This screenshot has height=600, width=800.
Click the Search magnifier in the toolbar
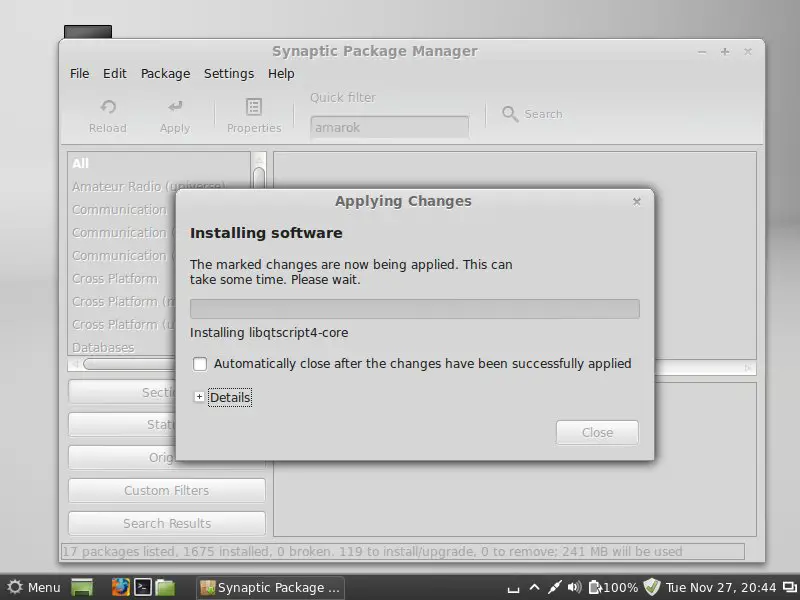coord(510,114)
